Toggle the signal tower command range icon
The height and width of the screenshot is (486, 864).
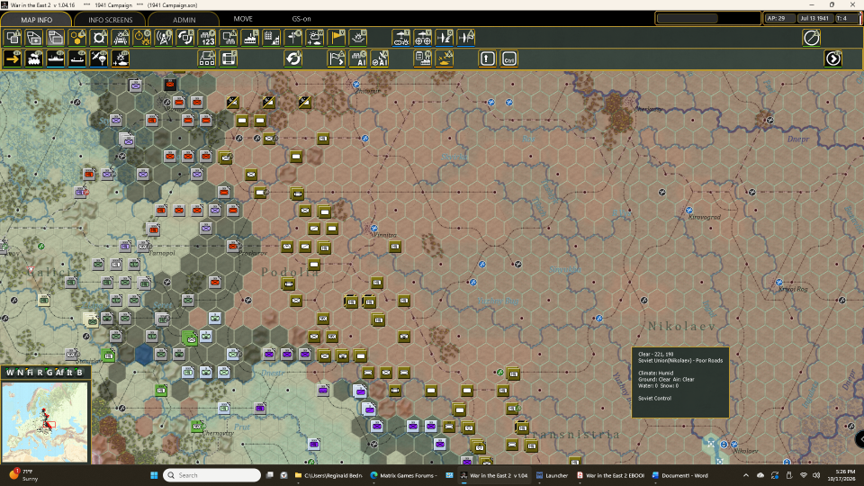pos(164,38)
